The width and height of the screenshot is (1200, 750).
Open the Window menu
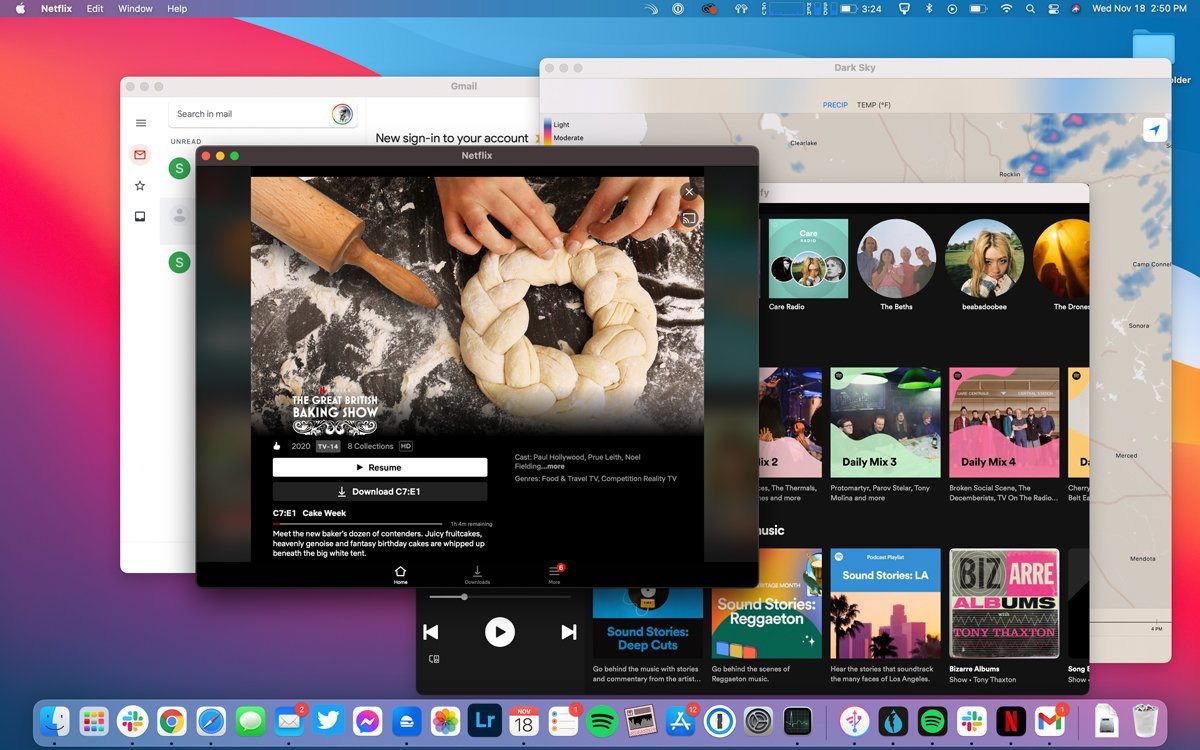coord(135,9)
